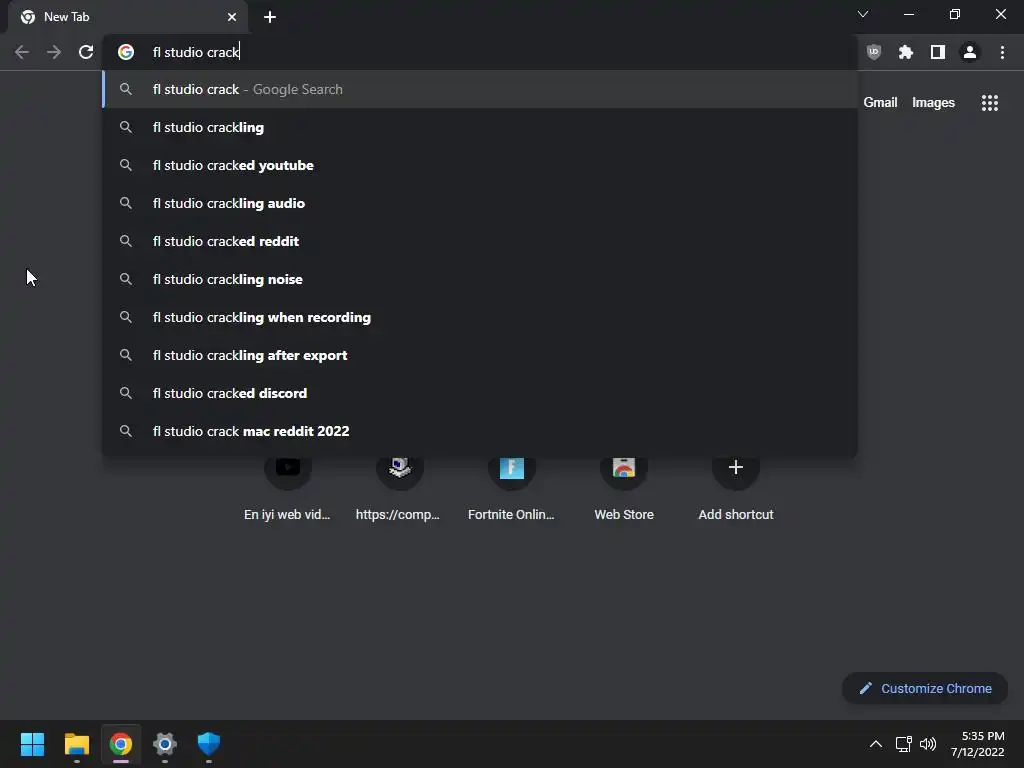Open the Windows Start menu
Image resolution: width=1024 pixels, height=768 pixels.
coord(32,744)
